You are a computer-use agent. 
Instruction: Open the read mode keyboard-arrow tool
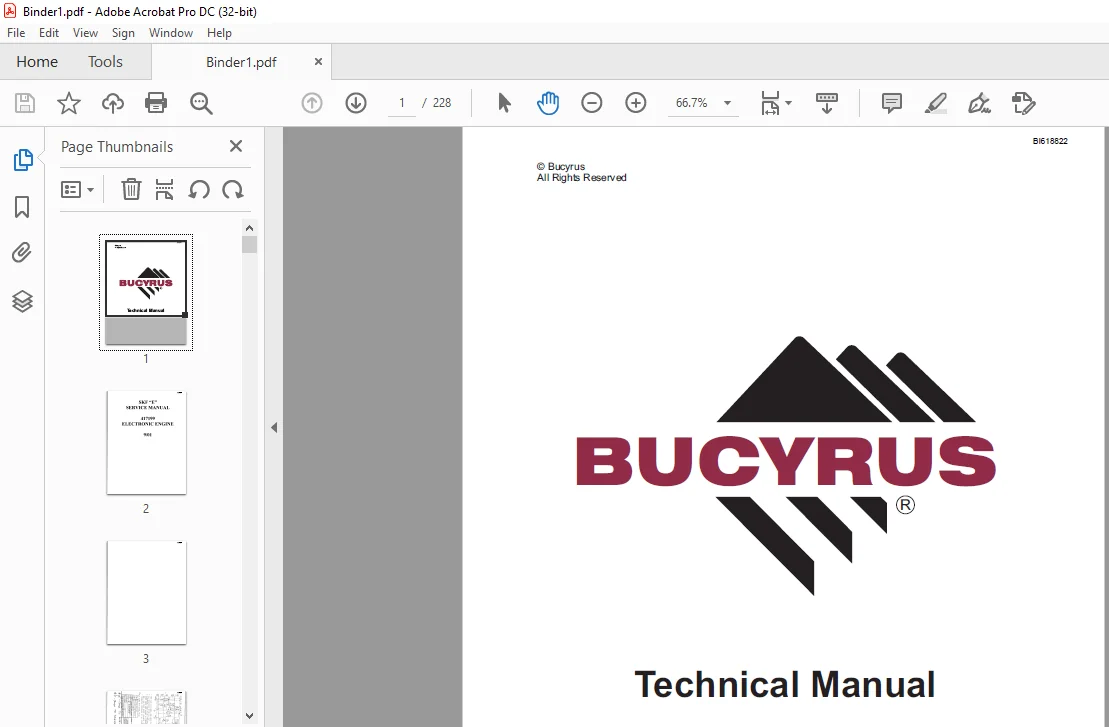(826, 103)
